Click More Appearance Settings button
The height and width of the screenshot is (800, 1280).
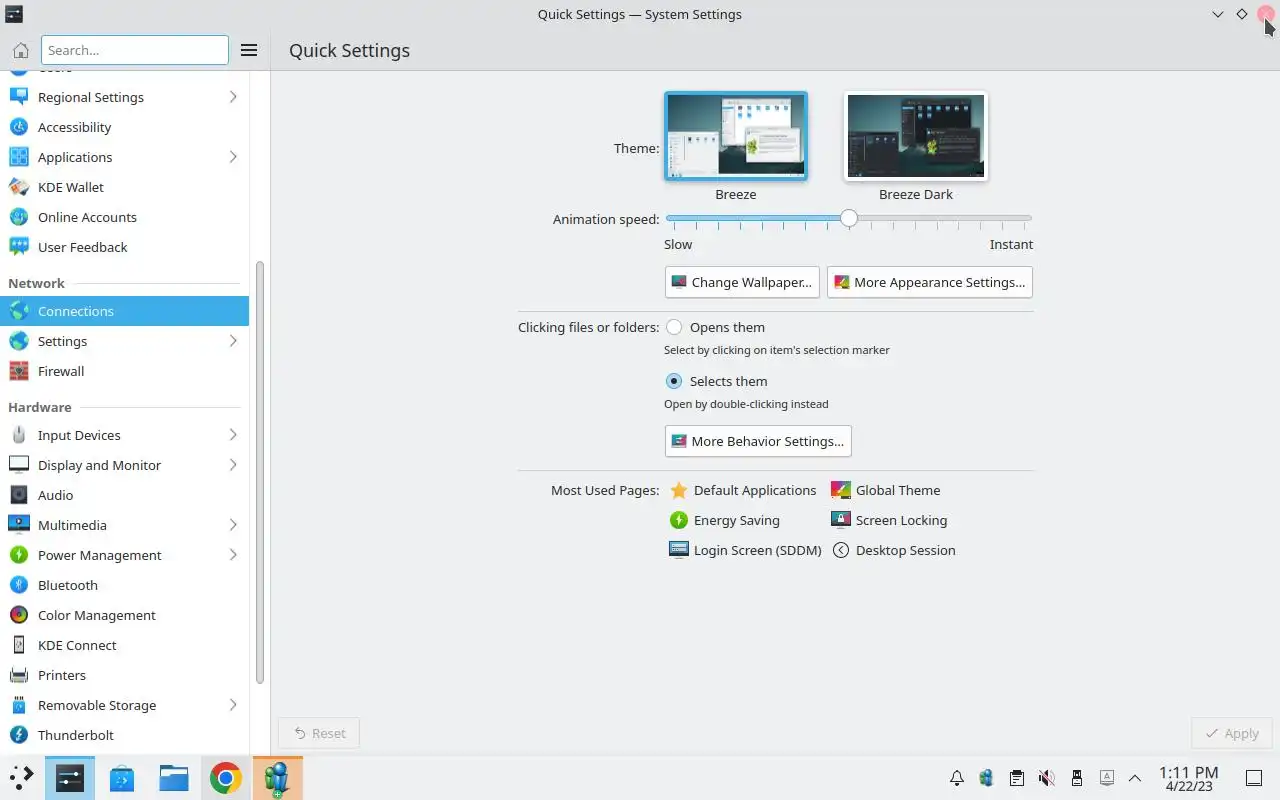coord(929,282)
